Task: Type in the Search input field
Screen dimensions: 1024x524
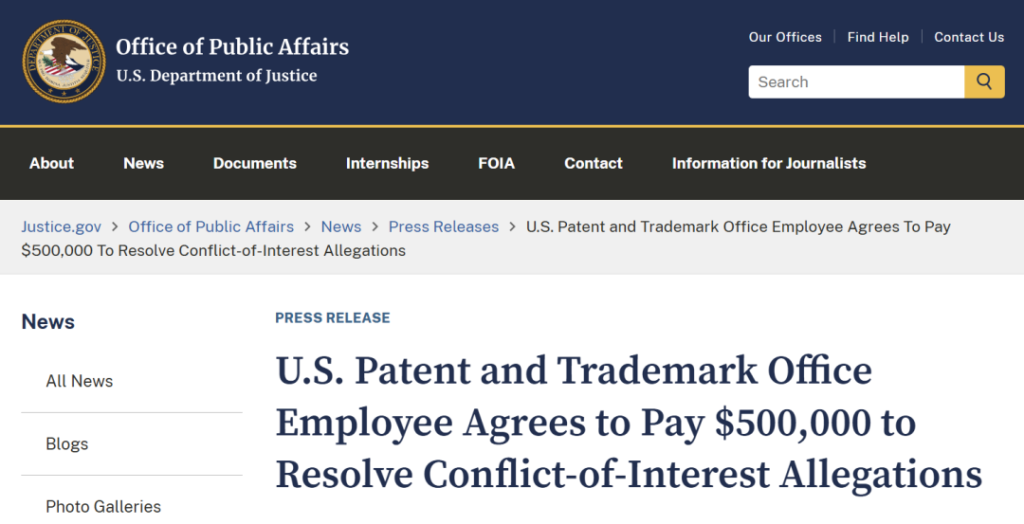Action: 856,82
